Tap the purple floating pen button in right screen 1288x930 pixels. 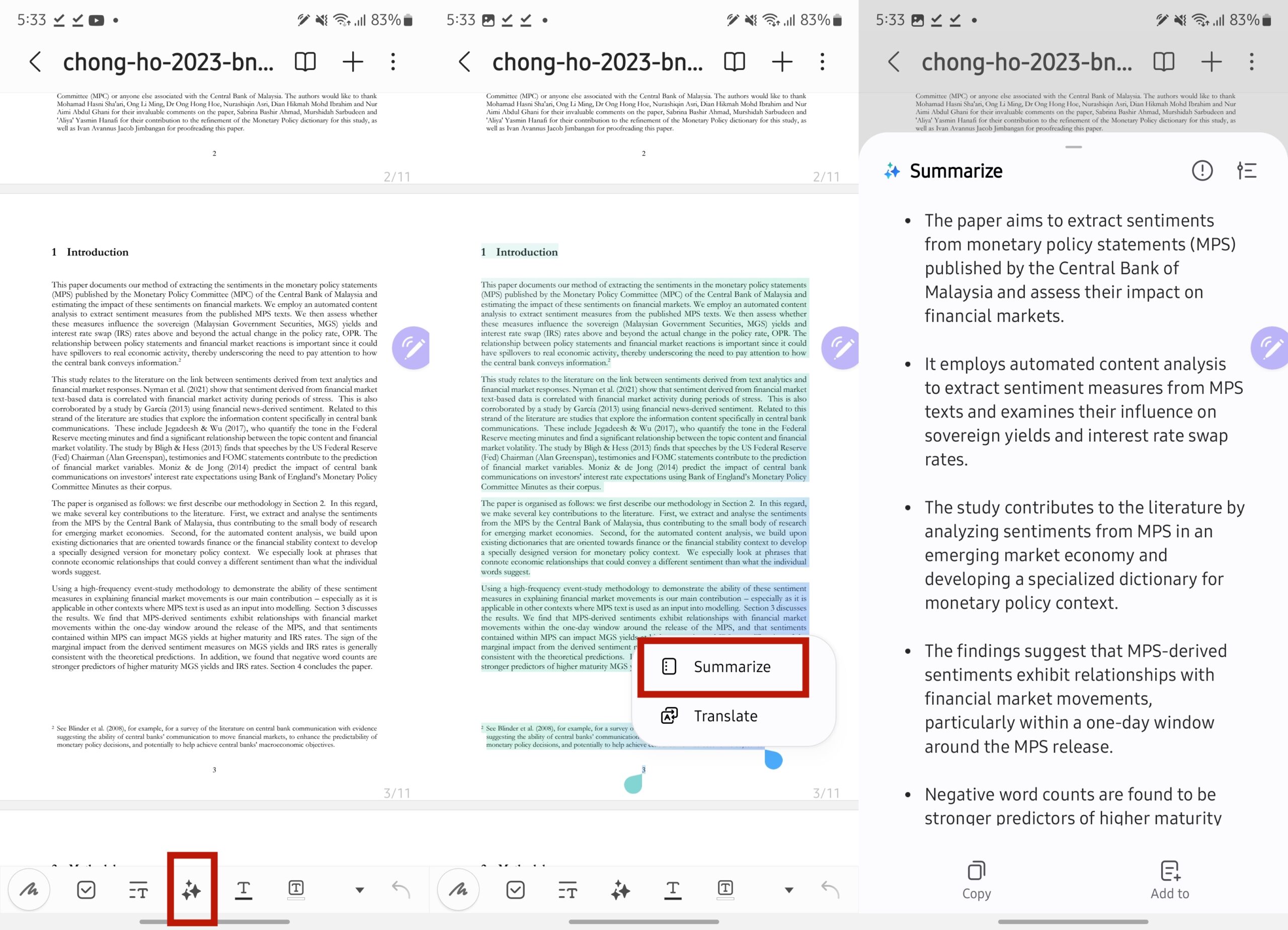pos(1270,348)
